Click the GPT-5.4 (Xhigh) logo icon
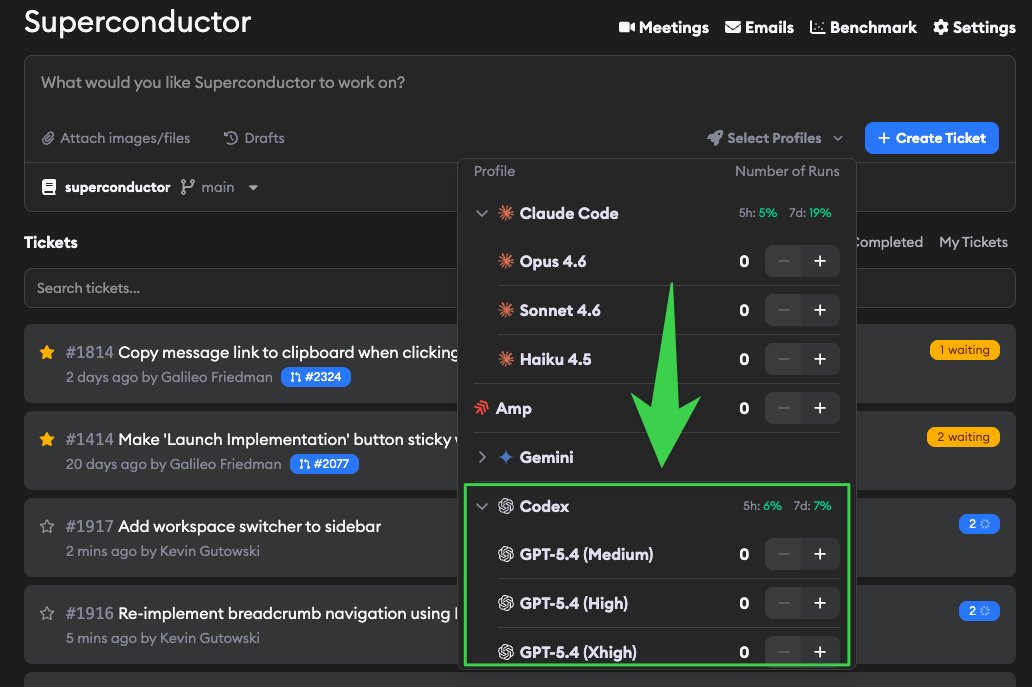 pos(505,652)
